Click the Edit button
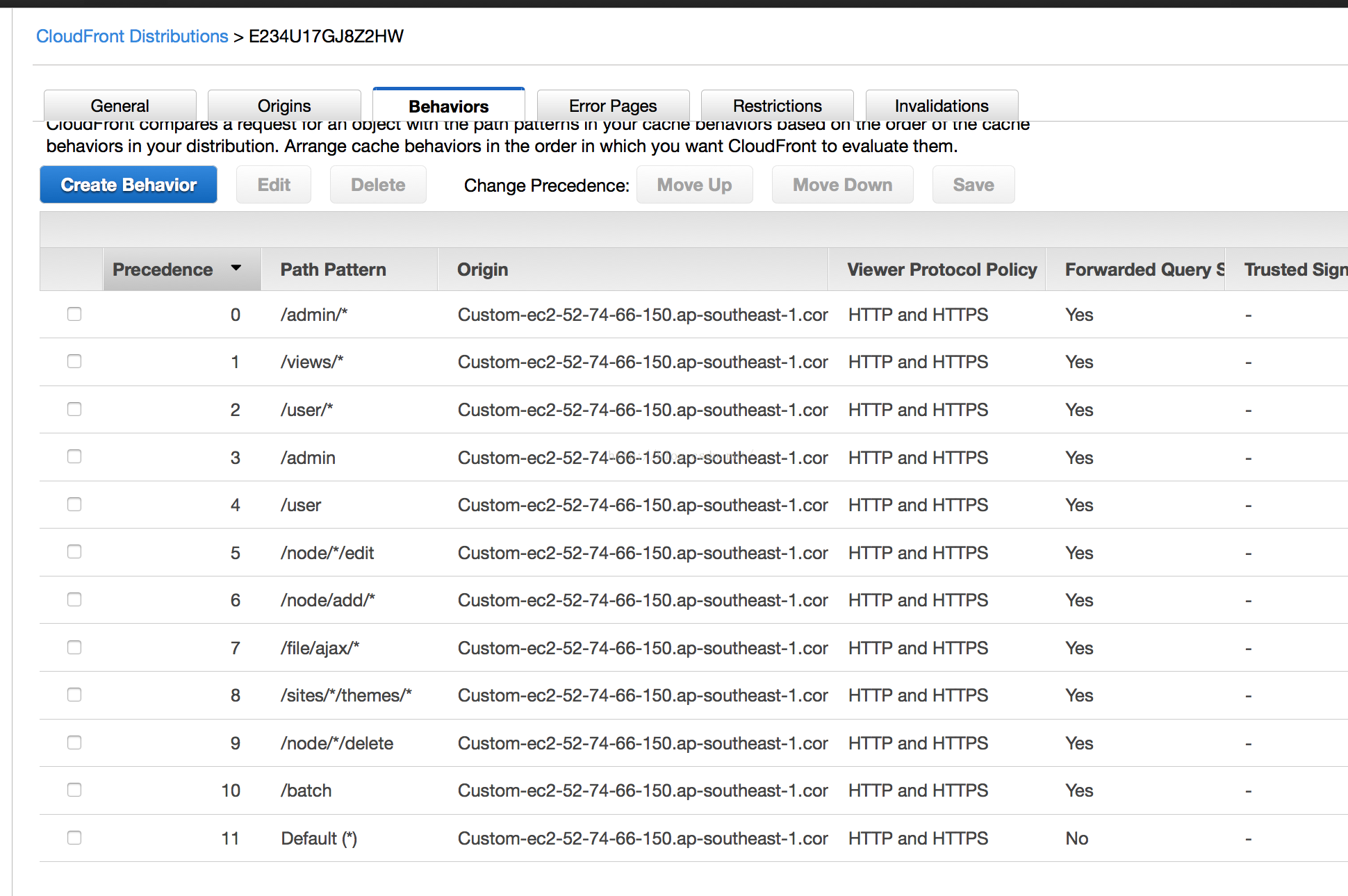This screenshot has height=896, width=1348. point(274,185)
